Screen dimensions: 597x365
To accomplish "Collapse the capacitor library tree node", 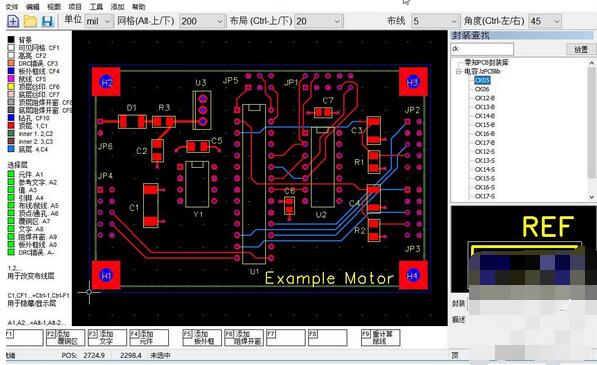I will (x=459, y=72).
